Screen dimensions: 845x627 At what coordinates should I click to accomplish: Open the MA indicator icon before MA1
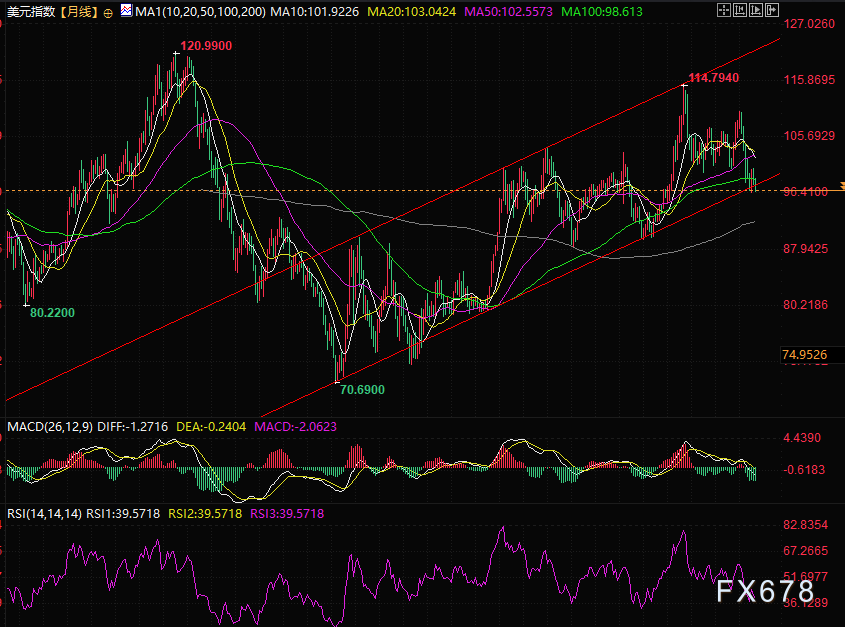(126, 10)
